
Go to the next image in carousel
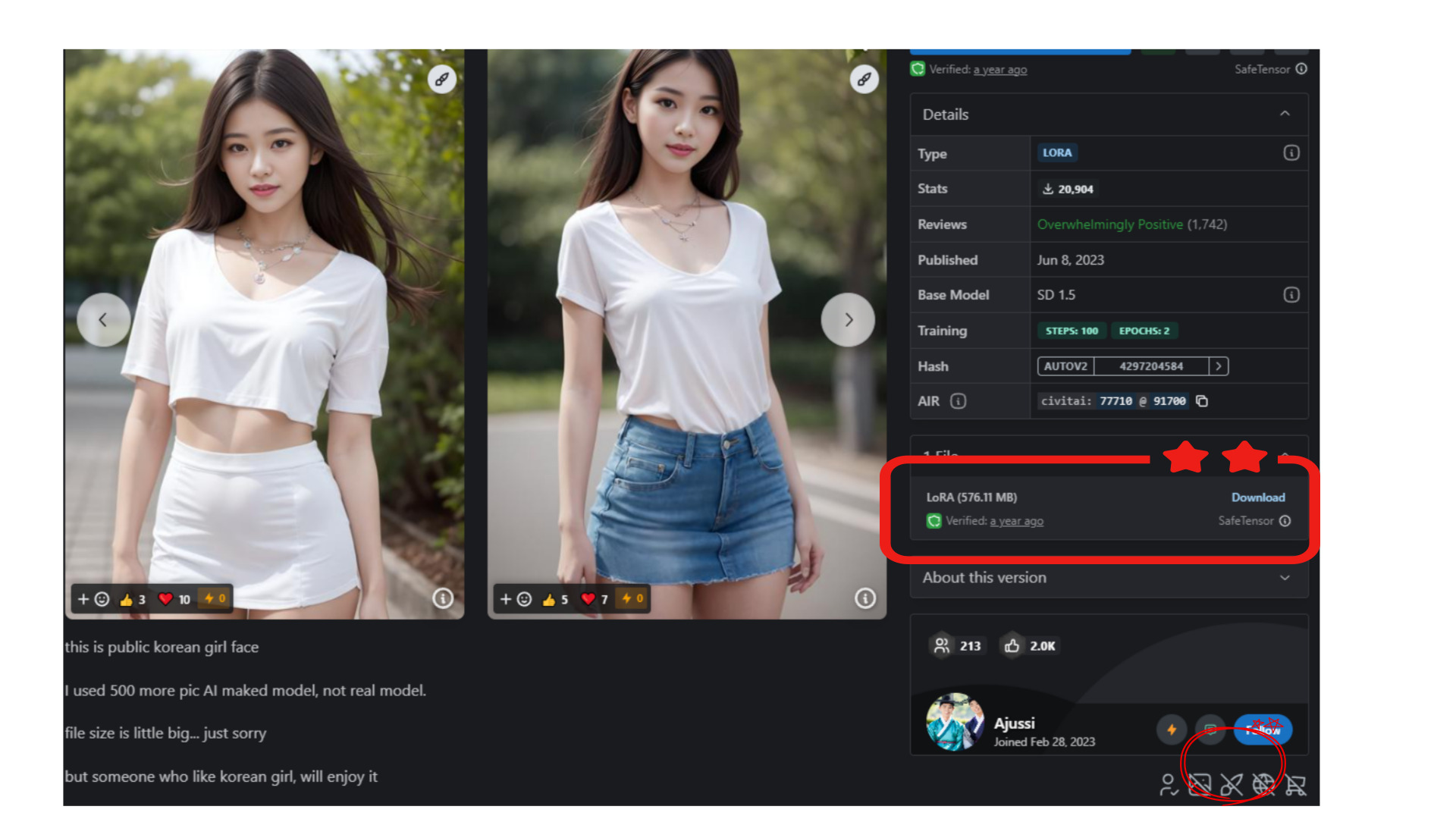(x=848, y=320)
